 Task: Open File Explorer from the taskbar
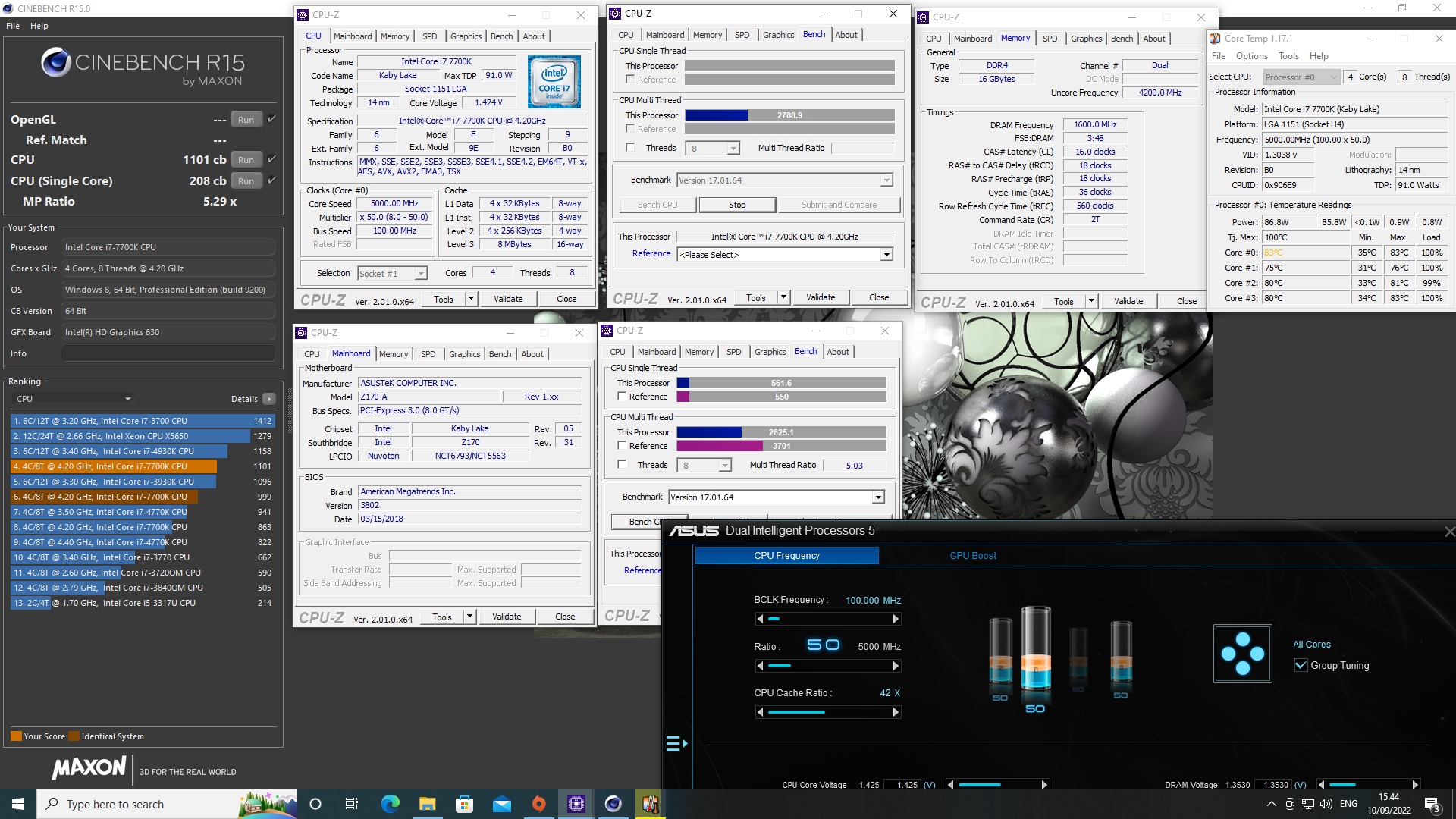(x=427, y=804)
